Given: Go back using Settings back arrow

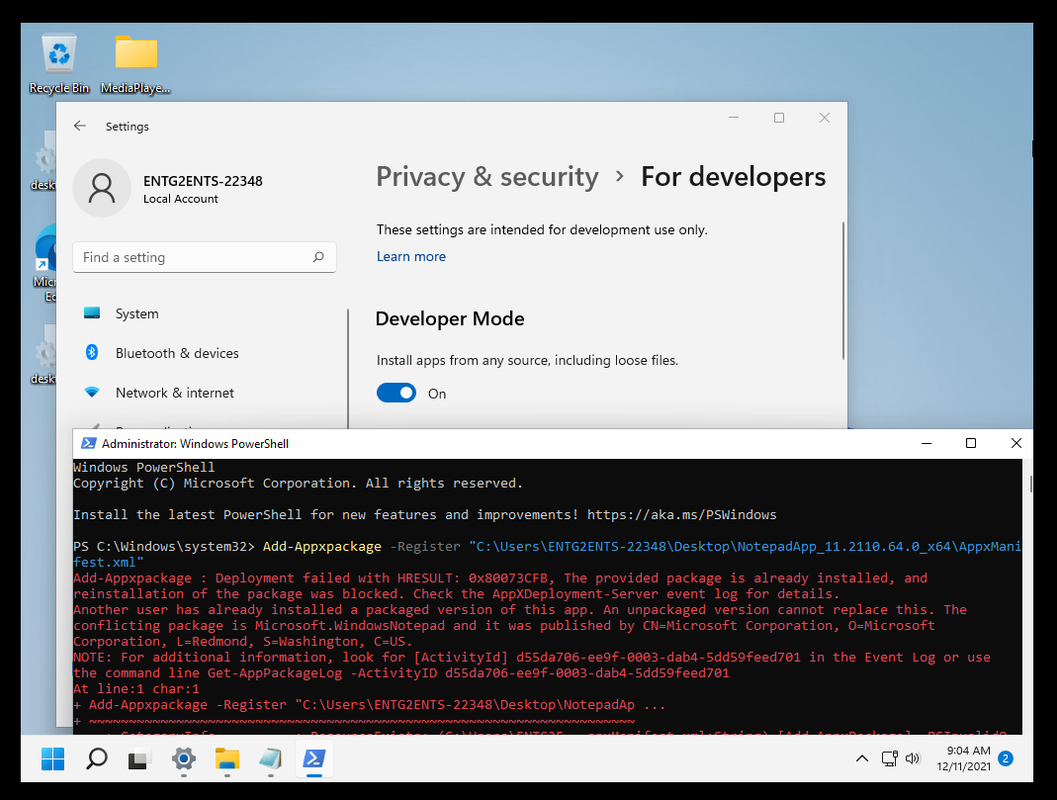Looking at the screenshot, I should tap(80, 126).
